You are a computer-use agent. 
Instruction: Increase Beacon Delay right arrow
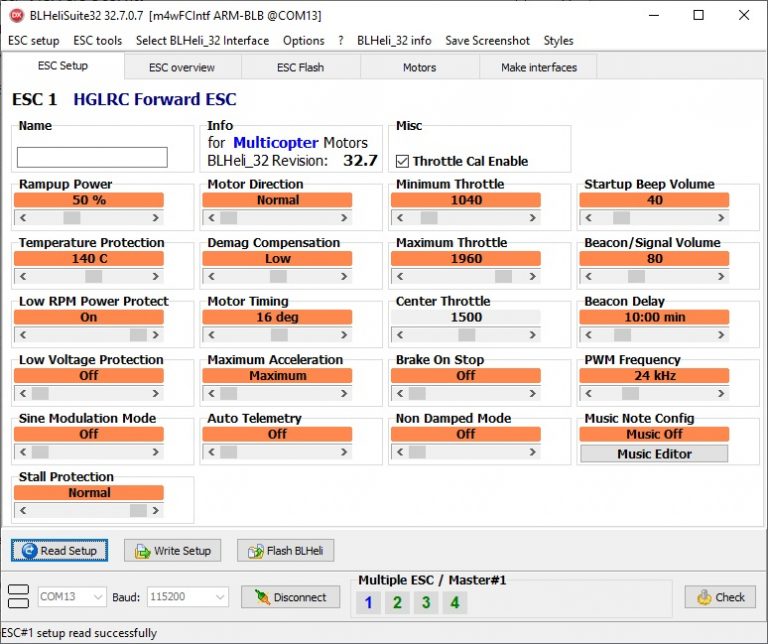coord(721,334)
